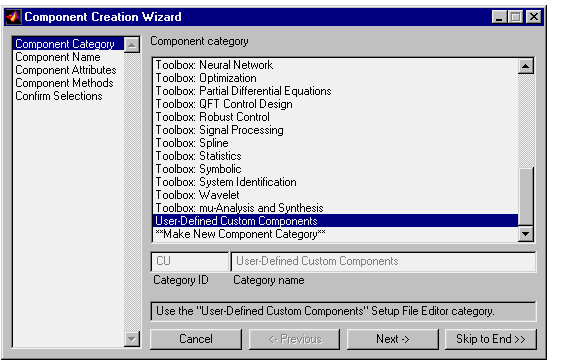Minimize the Component Creation Wizard window
This screenshot has height=361, width=562.
tap(499, 17)
